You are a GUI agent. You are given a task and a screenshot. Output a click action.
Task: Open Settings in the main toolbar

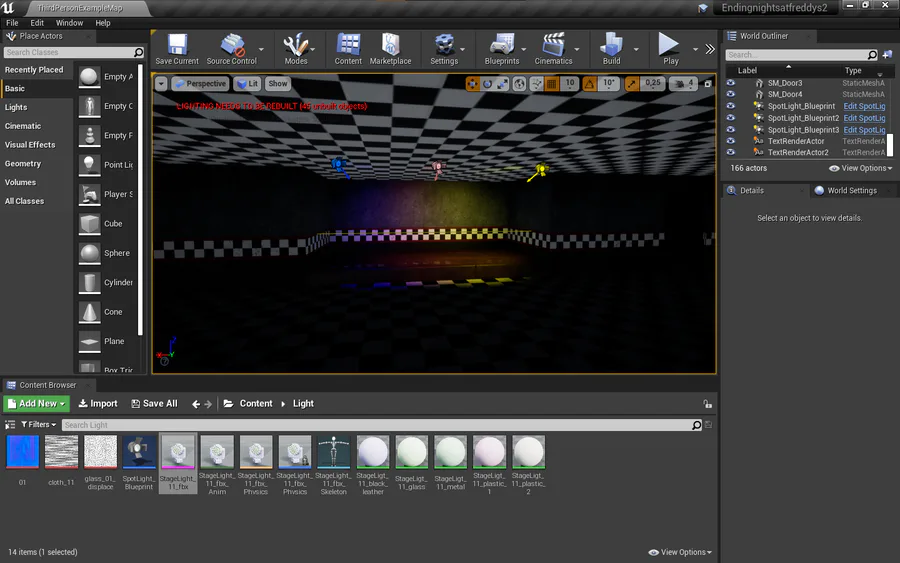tap(444, 49)
